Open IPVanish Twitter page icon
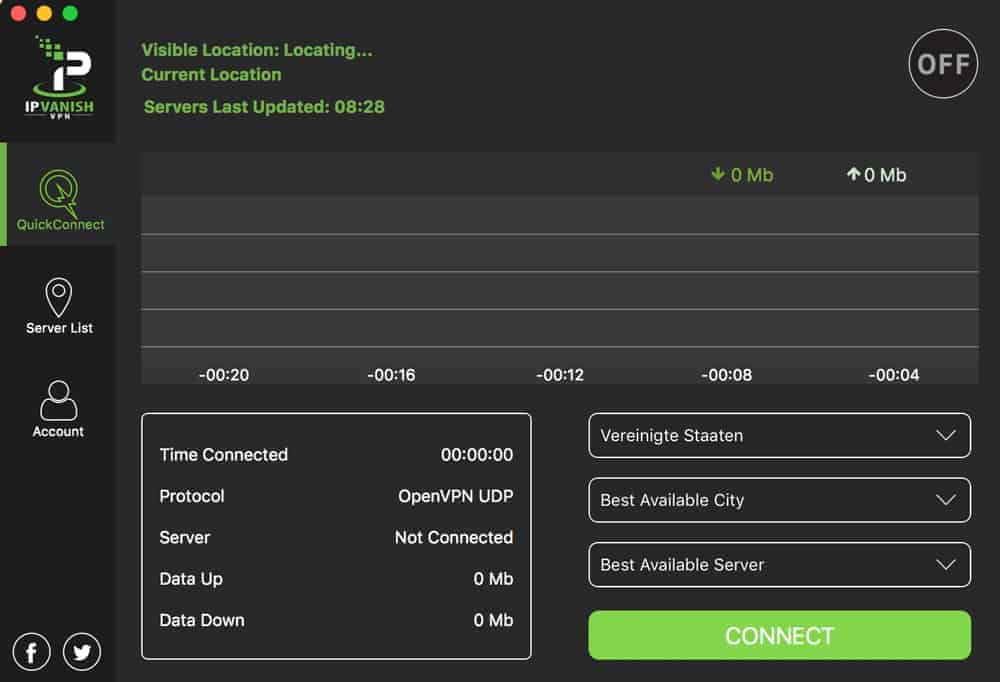Screen dimensions: 1000x682 82,651
